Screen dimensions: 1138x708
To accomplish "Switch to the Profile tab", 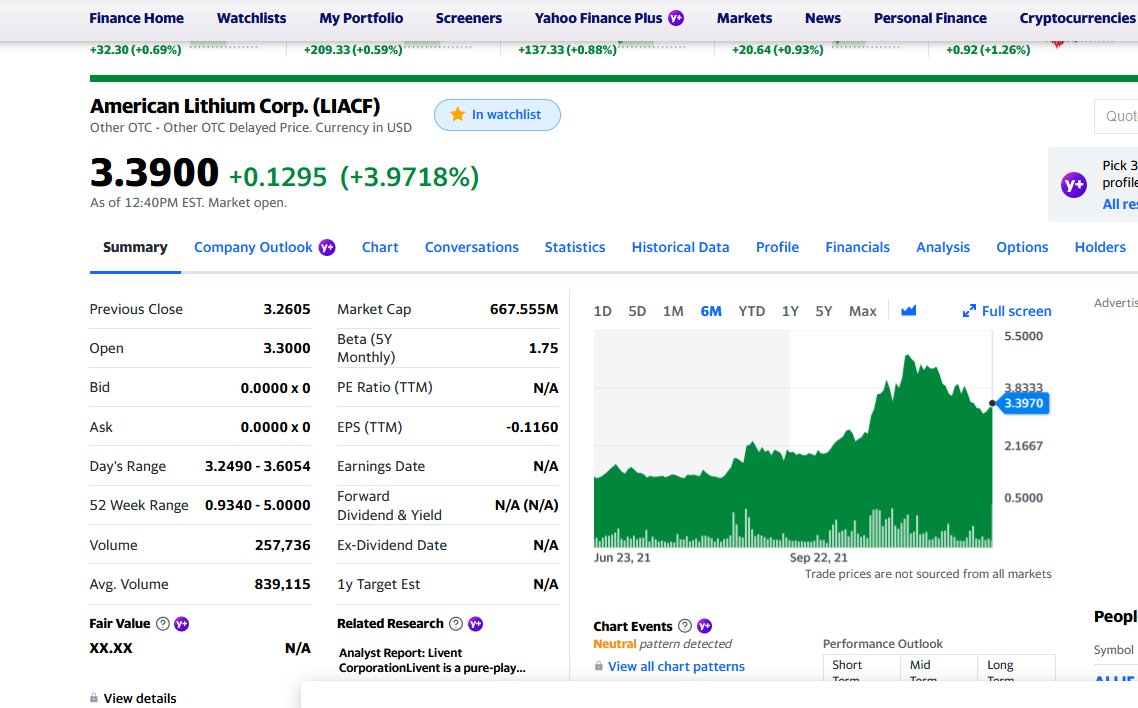I will [777, 247].
